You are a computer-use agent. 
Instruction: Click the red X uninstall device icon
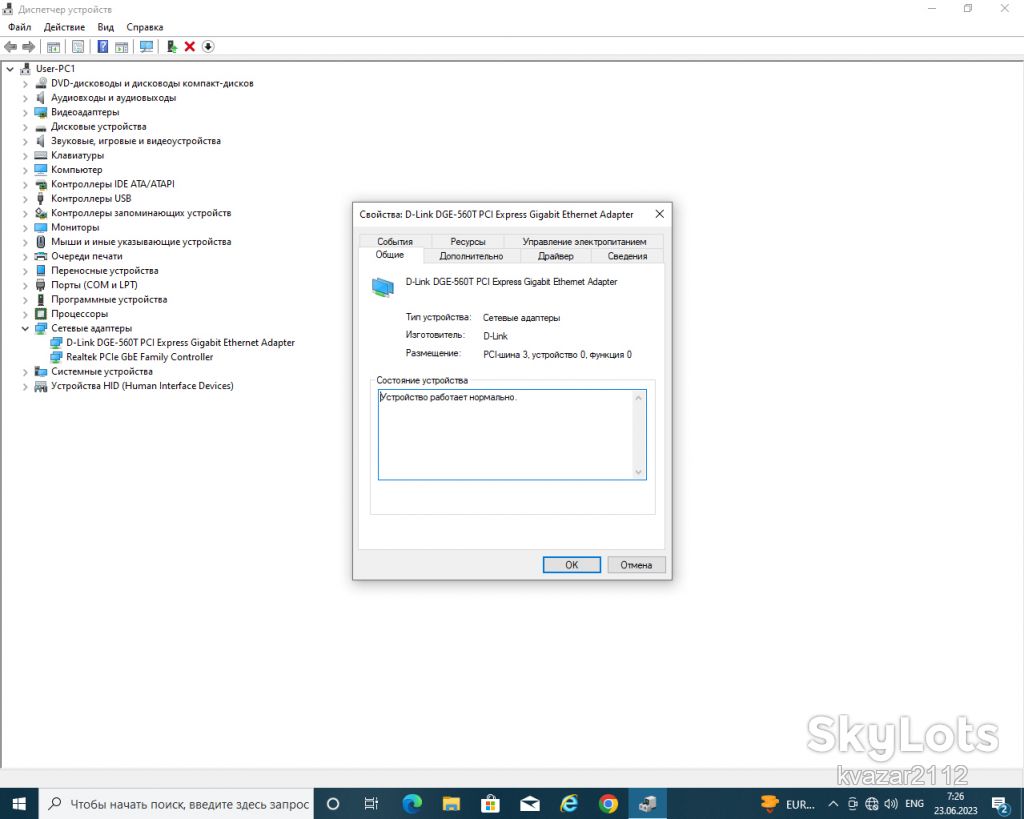pos(189,46)
